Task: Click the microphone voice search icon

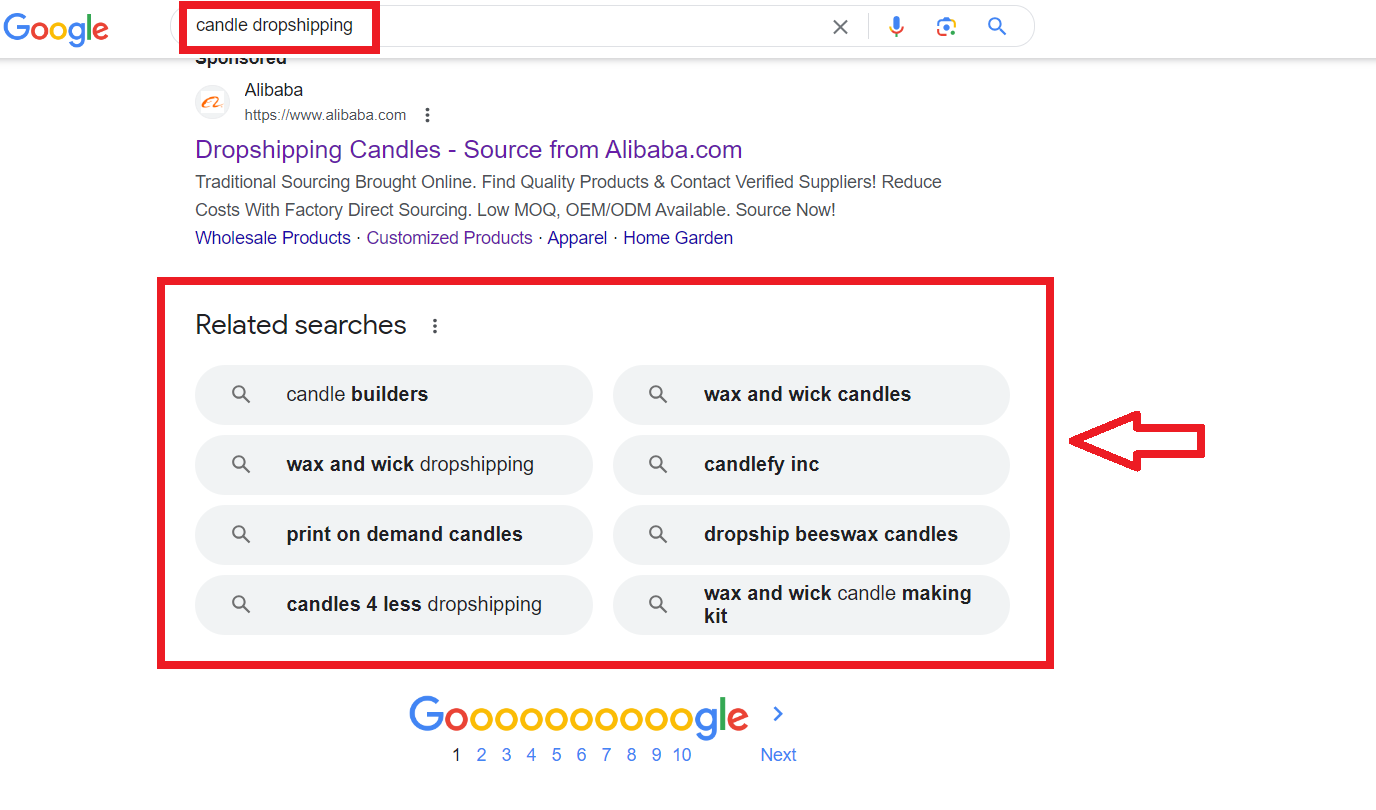Action: pos(896,26)
